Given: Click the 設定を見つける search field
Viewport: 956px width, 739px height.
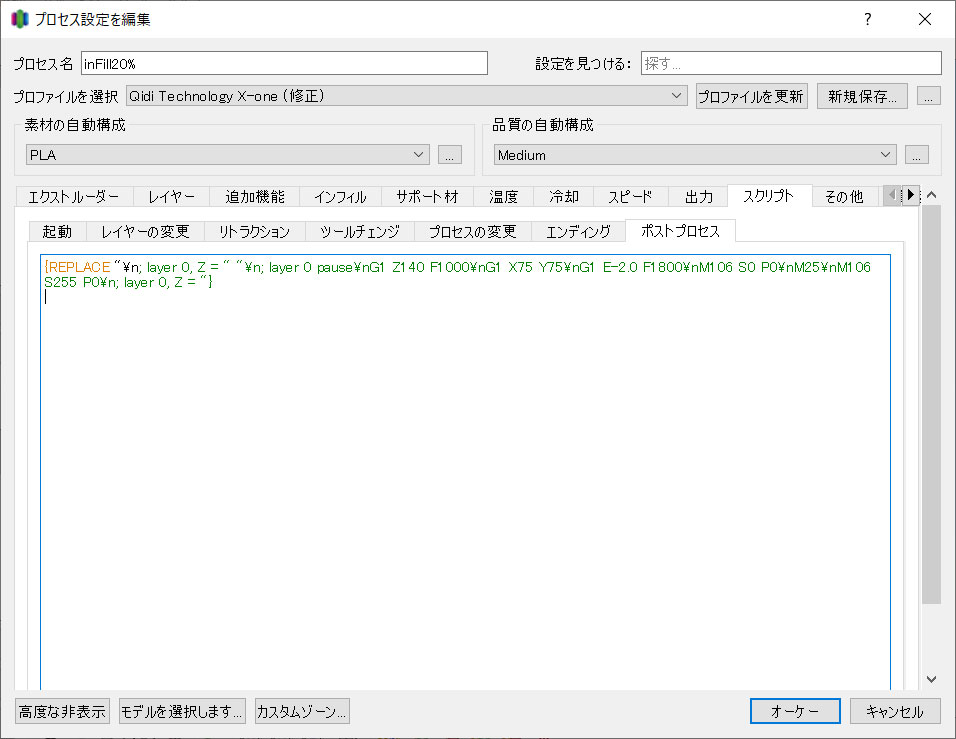Looking at the screenshot, I should coord(790,63).
